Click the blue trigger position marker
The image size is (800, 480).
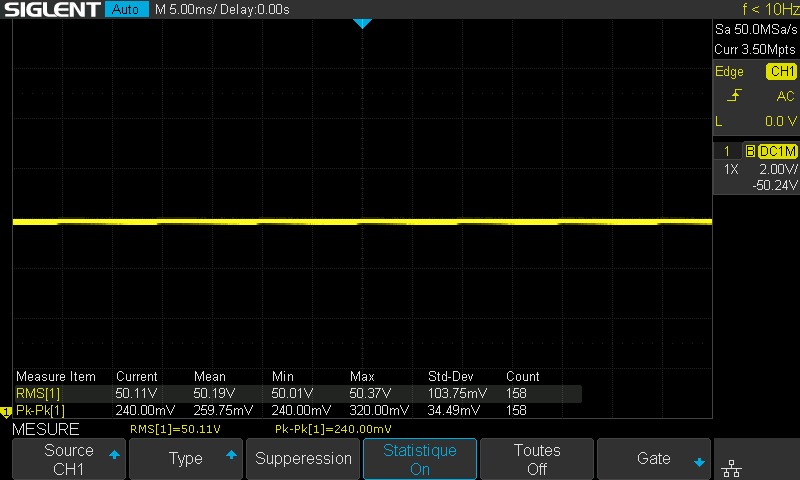tap(362, 23)
